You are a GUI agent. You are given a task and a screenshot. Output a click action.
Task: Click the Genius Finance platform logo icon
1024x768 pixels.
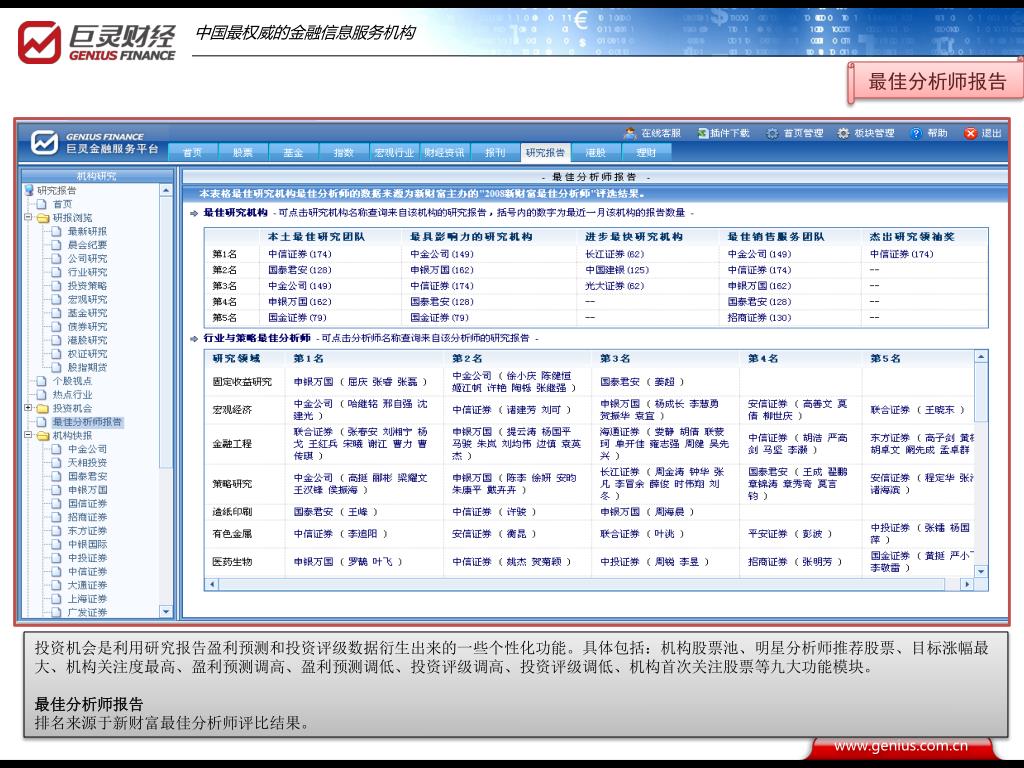click(44, 142)
